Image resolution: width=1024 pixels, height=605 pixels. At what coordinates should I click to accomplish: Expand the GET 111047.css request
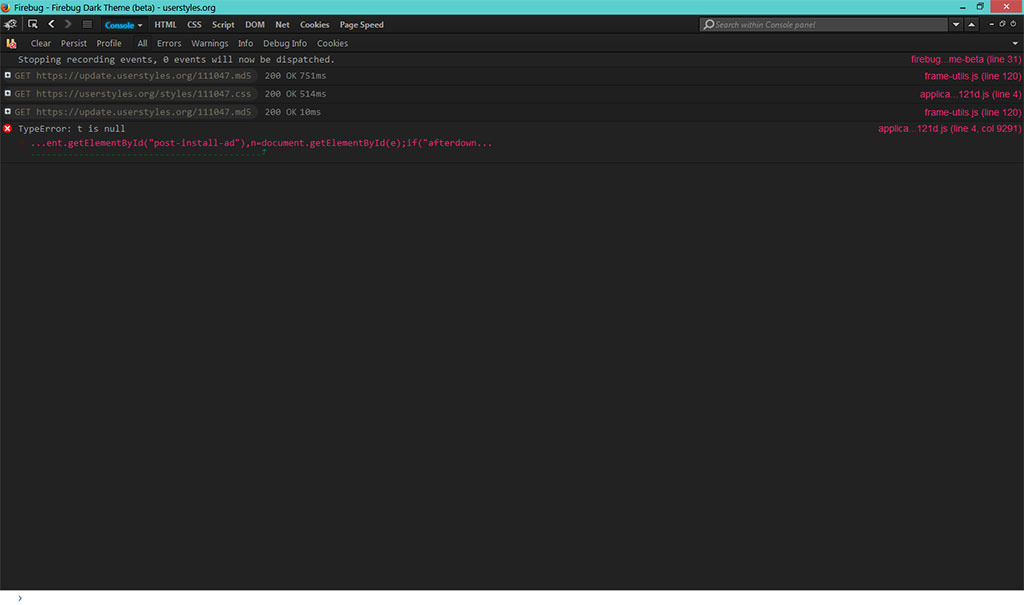[x=8, y=93]
